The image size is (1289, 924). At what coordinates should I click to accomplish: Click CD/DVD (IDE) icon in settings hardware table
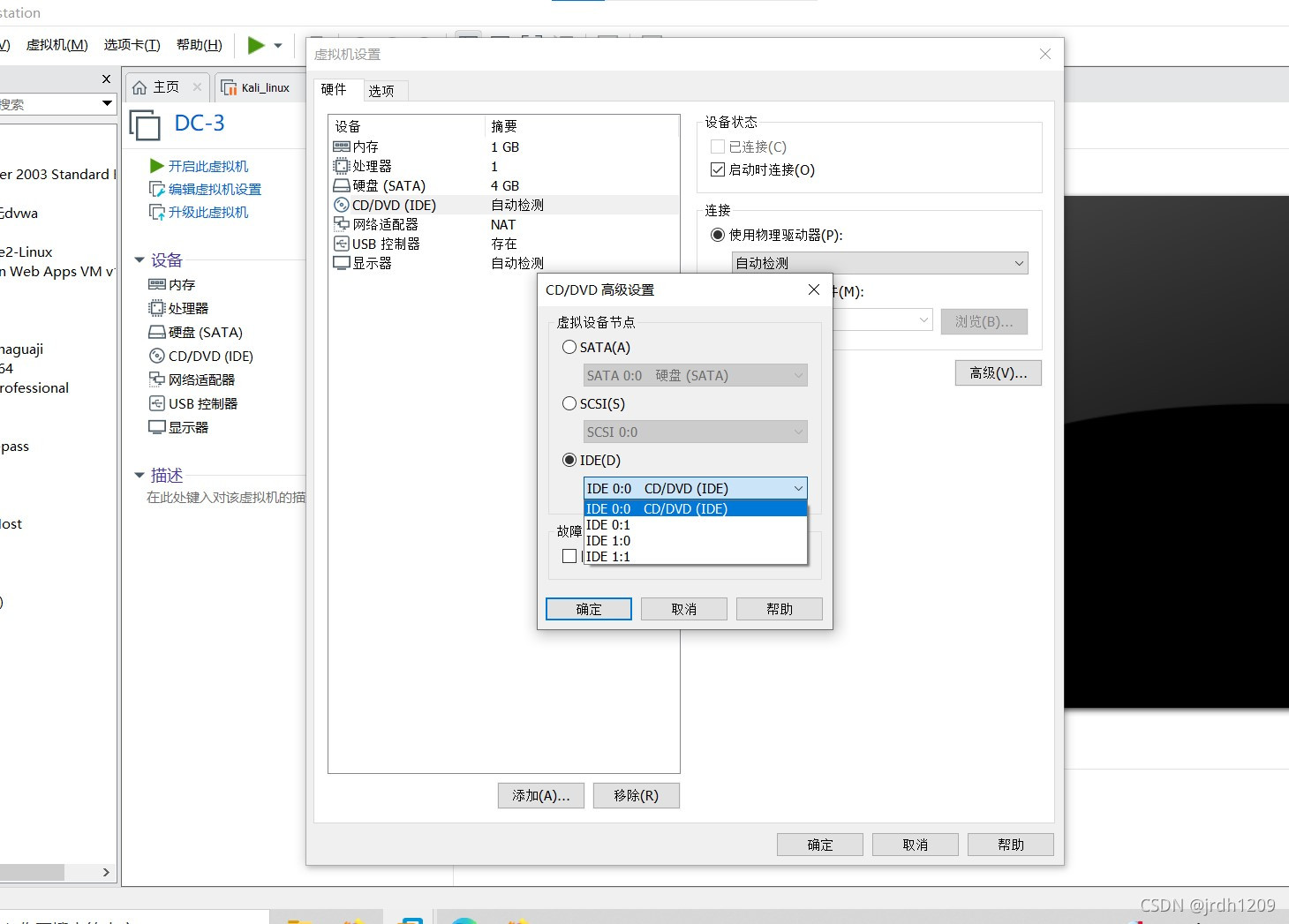342,205
